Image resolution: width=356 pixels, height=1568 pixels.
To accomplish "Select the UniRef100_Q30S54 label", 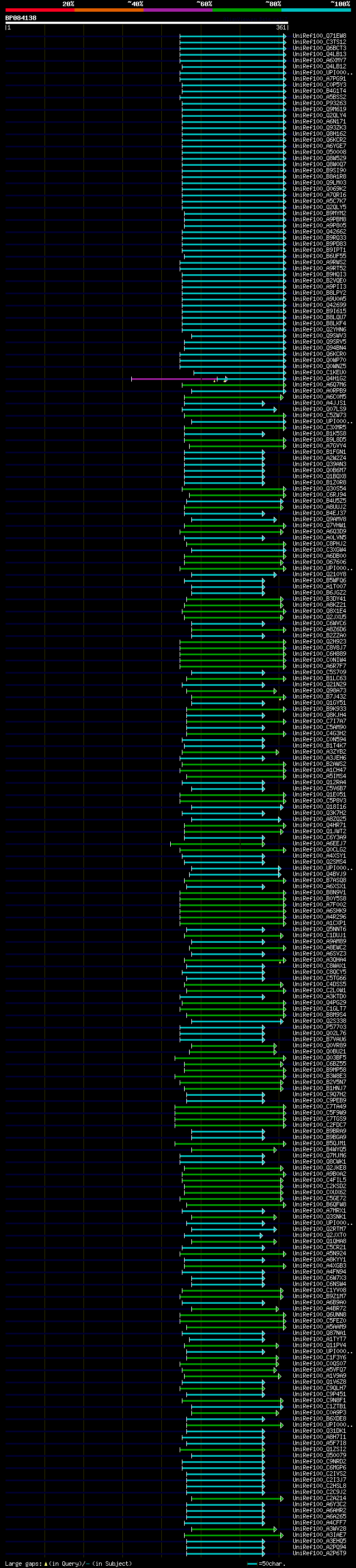I will point(319,489).
